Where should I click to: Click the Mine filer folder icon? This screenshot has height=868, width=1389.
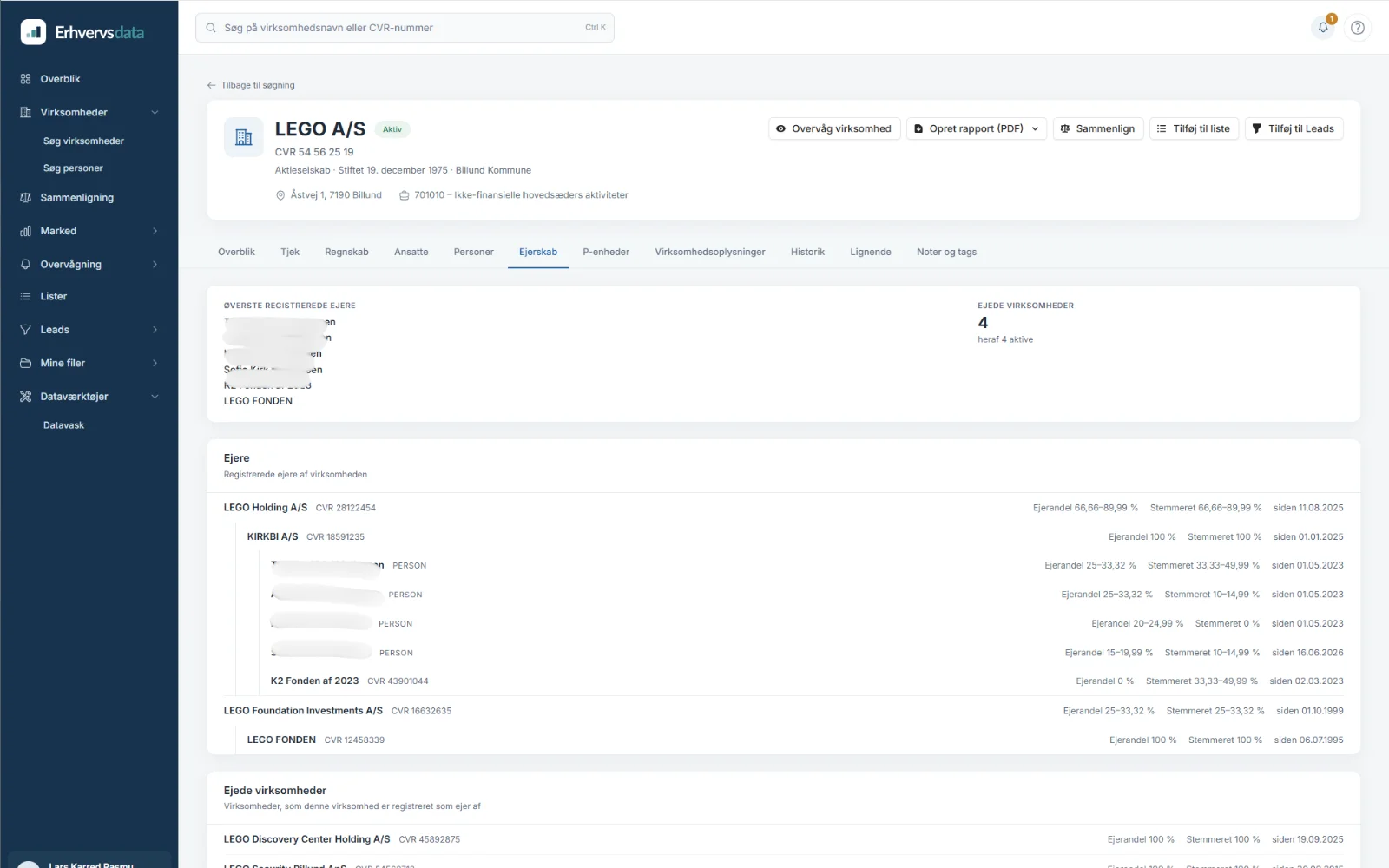25,364
